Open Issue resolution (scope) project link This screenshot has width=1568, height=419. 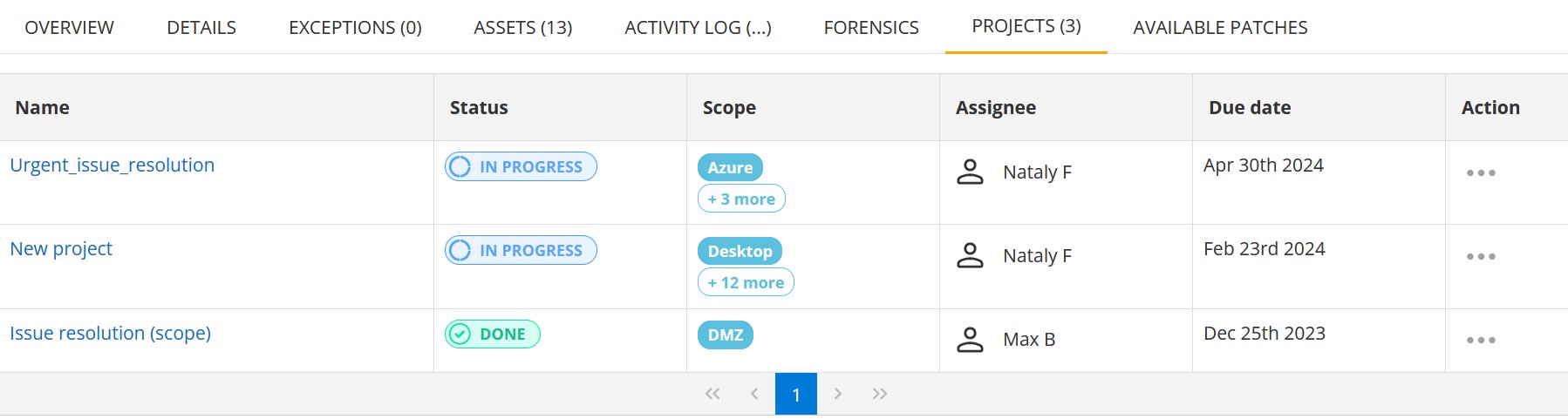coord(110,334)
